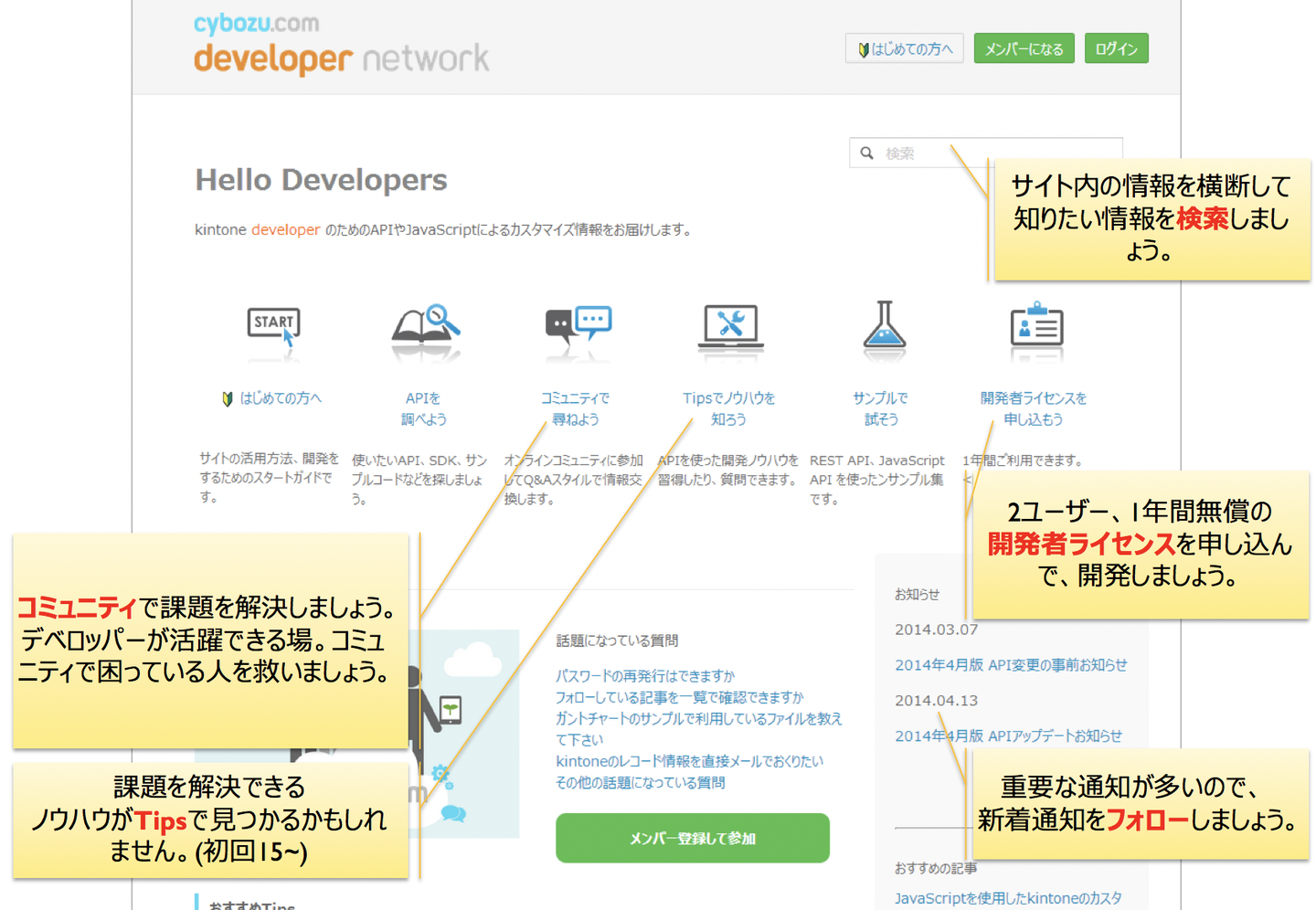
Task: Open the はじめての方へ header button
Action: click(x=905, y=49)
